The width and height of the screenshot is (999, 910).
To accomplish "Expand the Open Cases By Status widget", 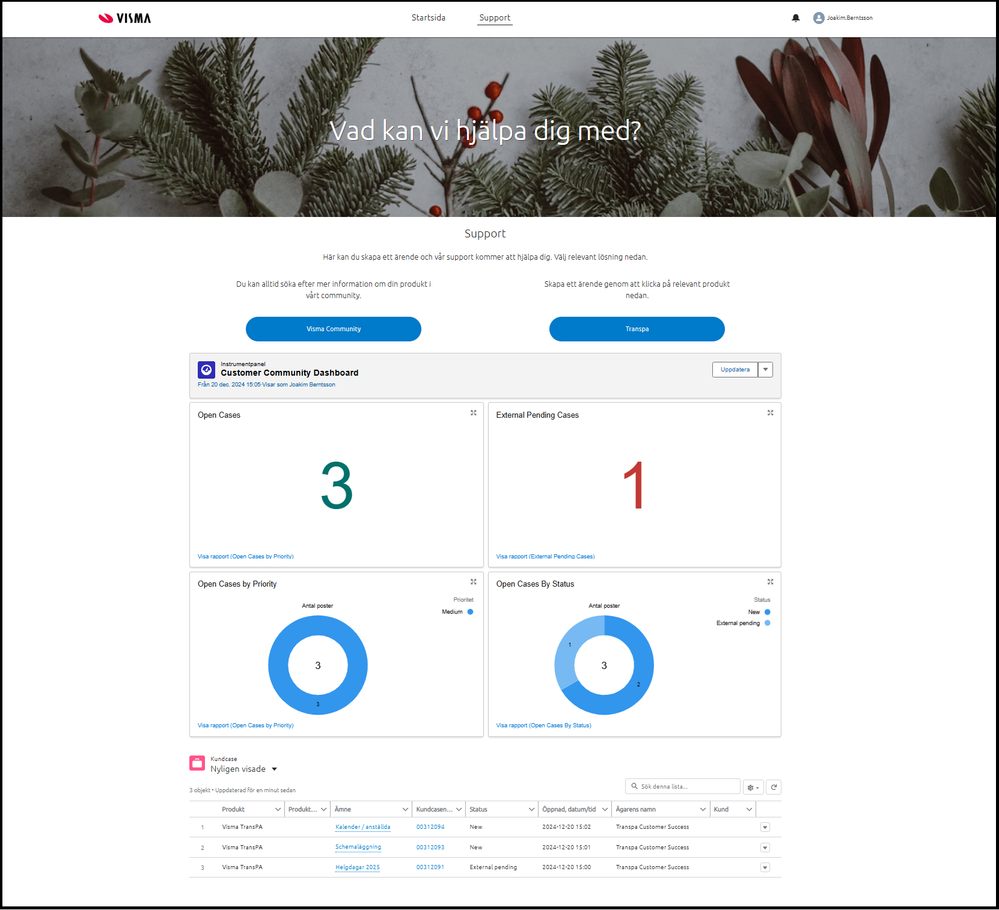I will point(770,582).
